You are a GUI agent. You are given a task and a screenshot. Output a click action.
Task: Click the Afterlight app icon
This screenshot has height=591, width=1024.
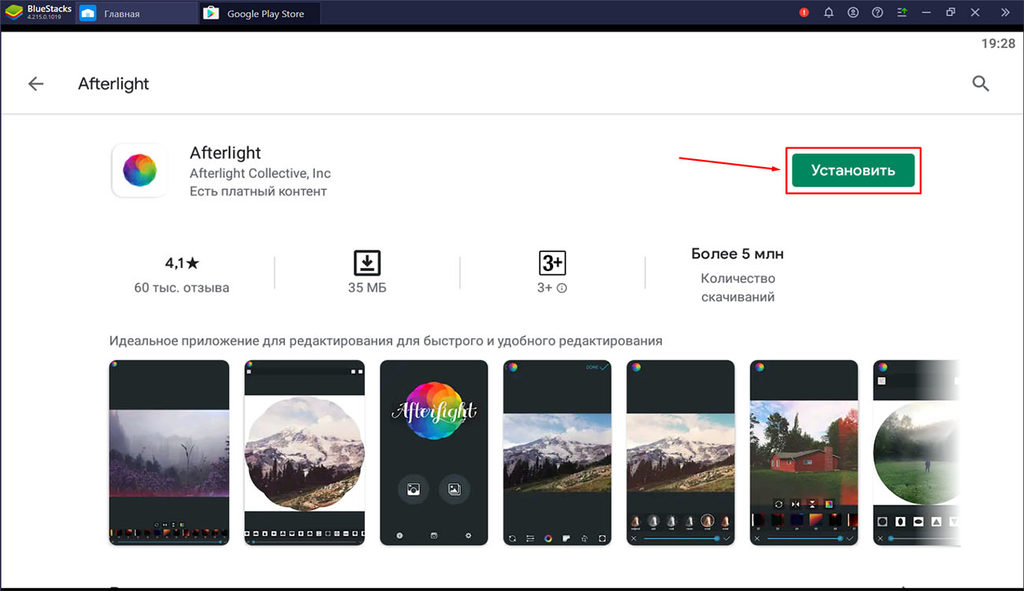coord(139,170)
